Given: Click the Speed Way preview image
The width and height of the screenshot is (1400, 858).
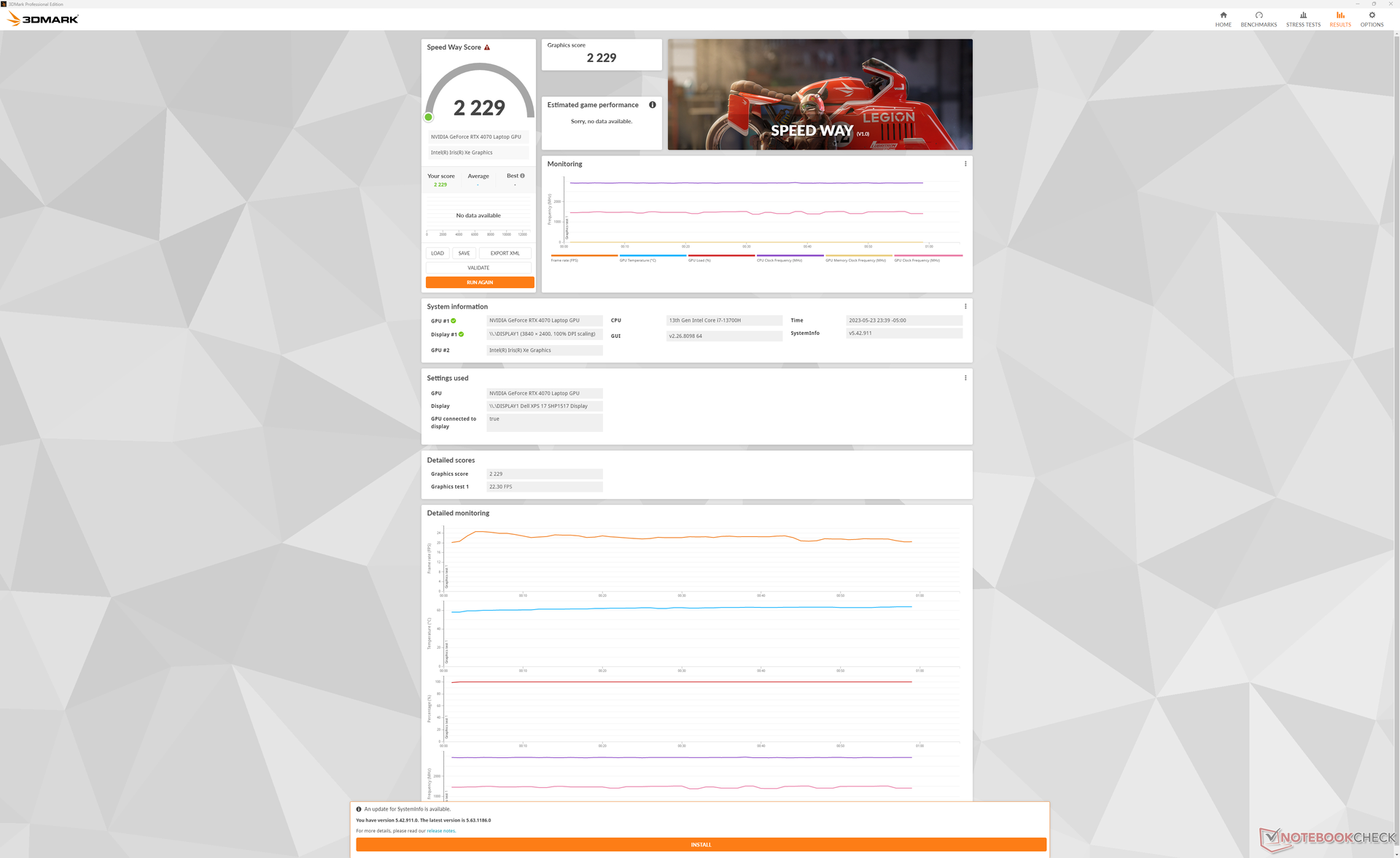Looking at the screenshot, I should pyautogui.click(x=820, y=94).
